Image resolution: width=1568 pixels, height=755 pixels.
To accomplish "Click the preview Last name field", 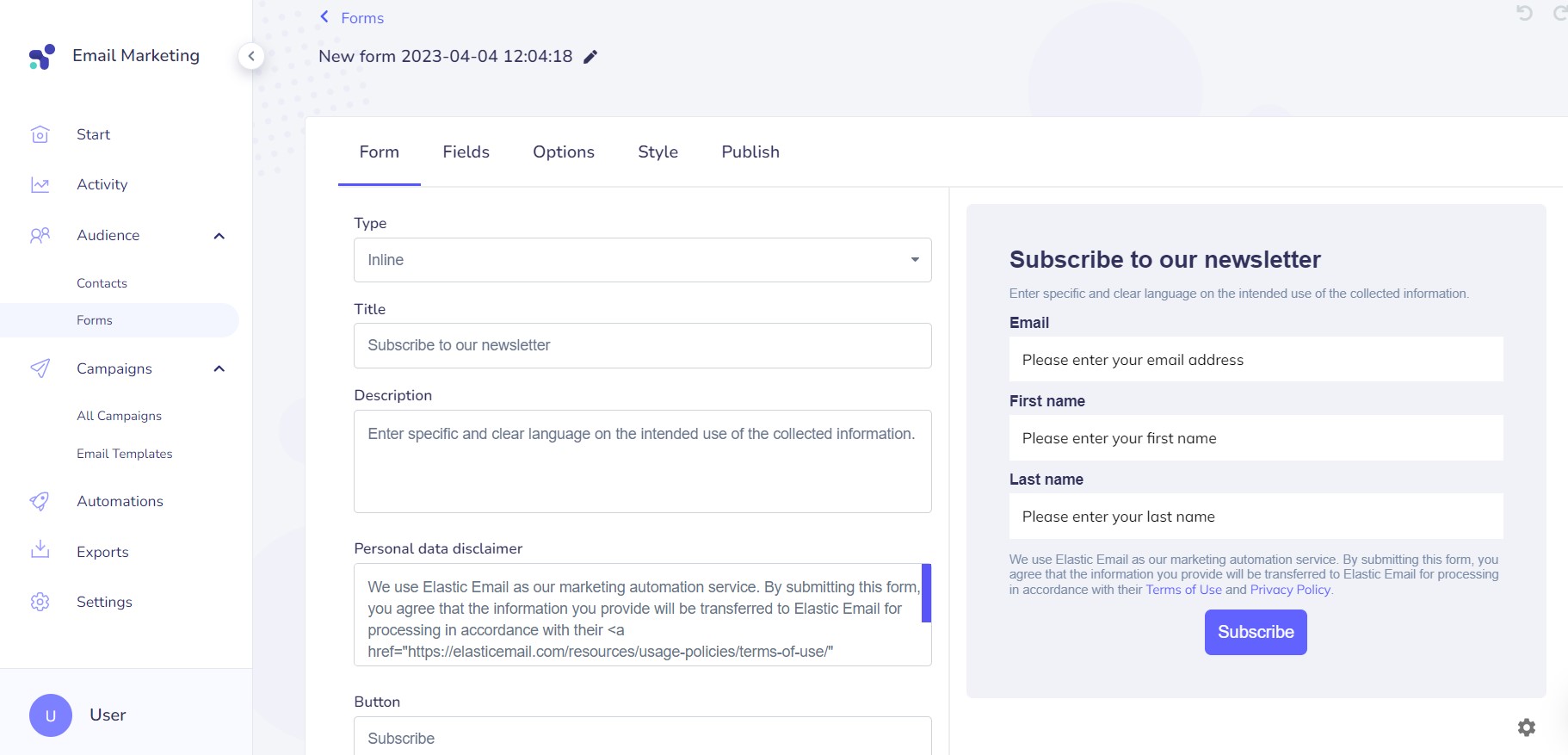I will tap(1256, 517).
